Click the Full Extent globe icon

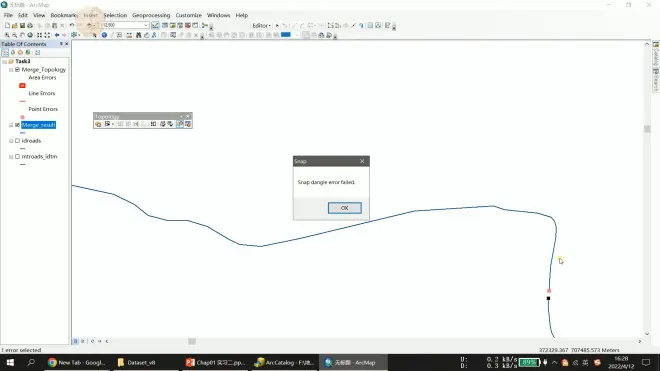pyautogui.click(x=30, y=35)
